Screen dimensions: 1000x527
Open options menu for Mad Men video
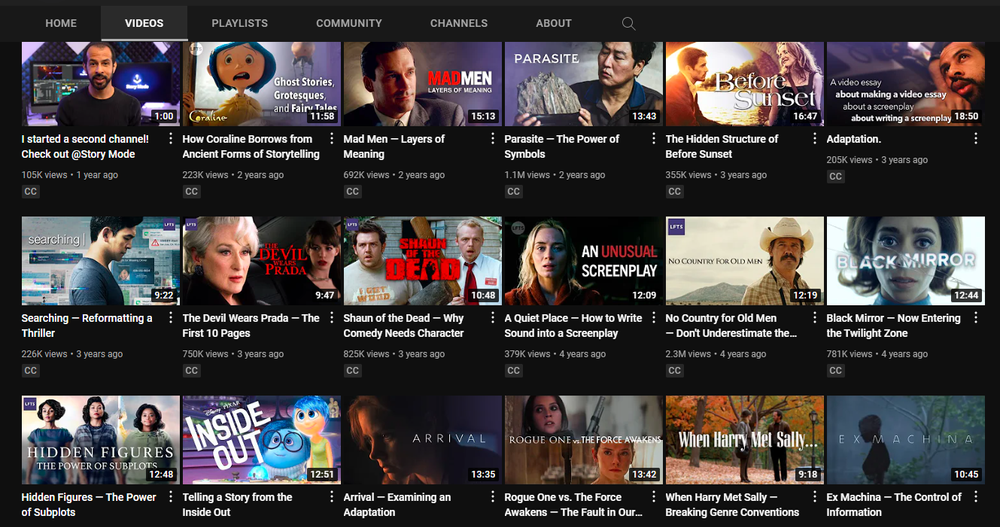(x=492, y=138)
